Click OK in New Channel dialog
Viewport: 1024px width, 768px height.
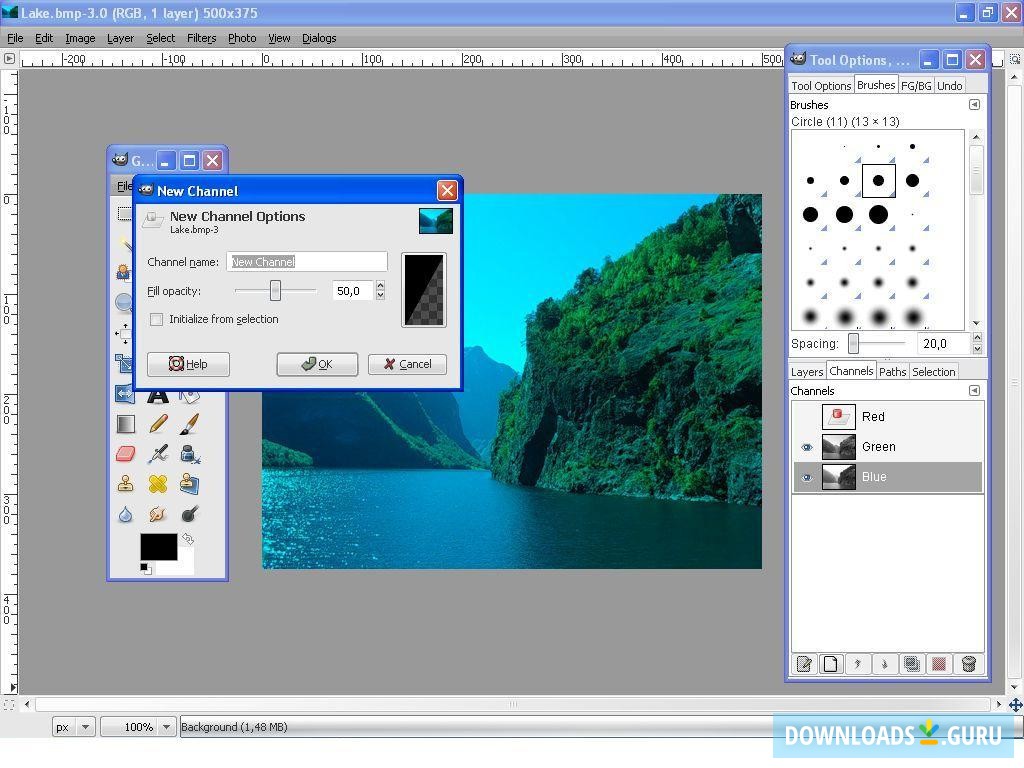(317, 364)
